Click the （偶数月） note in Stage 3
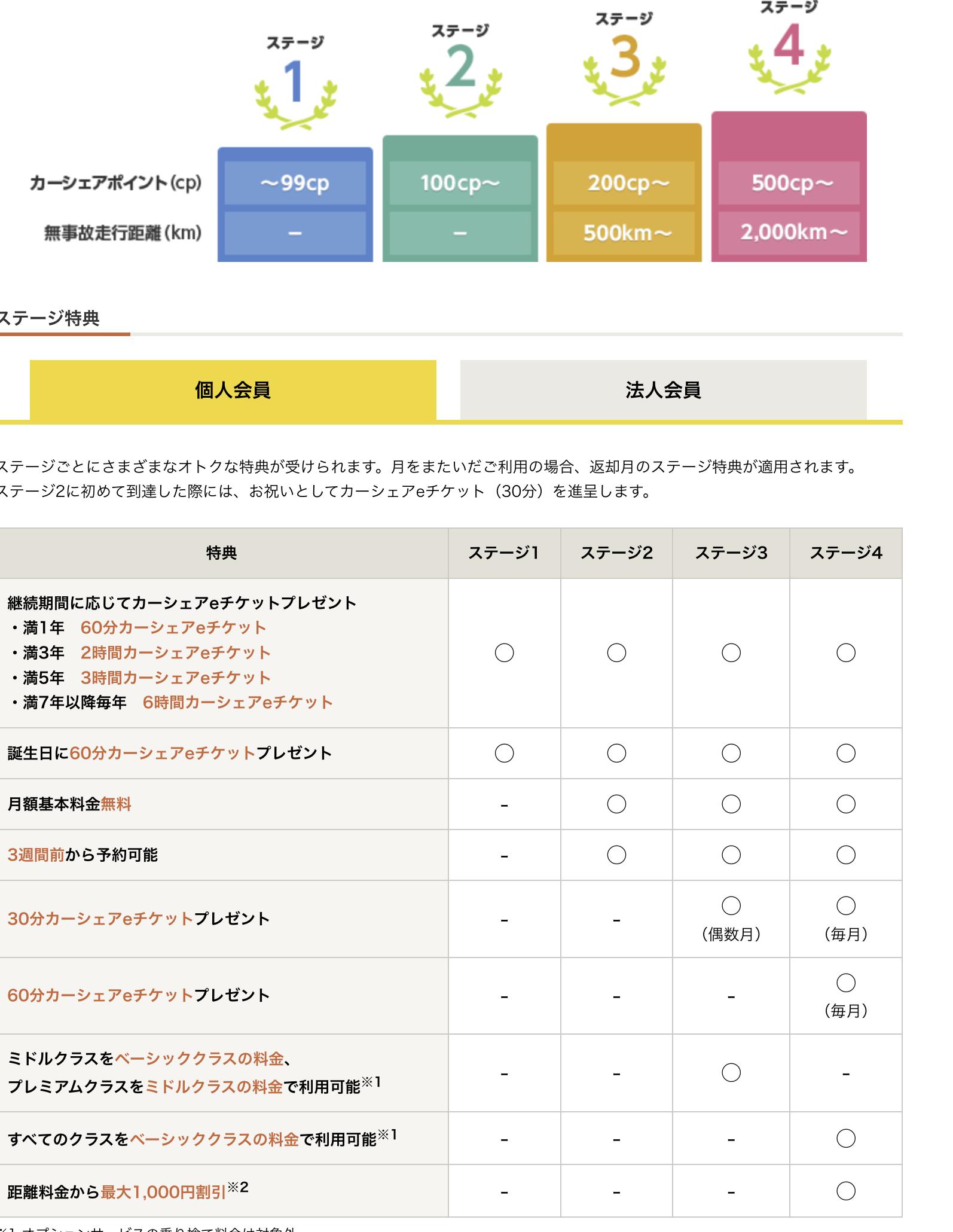953x1232 pixels. click(731, 935)
